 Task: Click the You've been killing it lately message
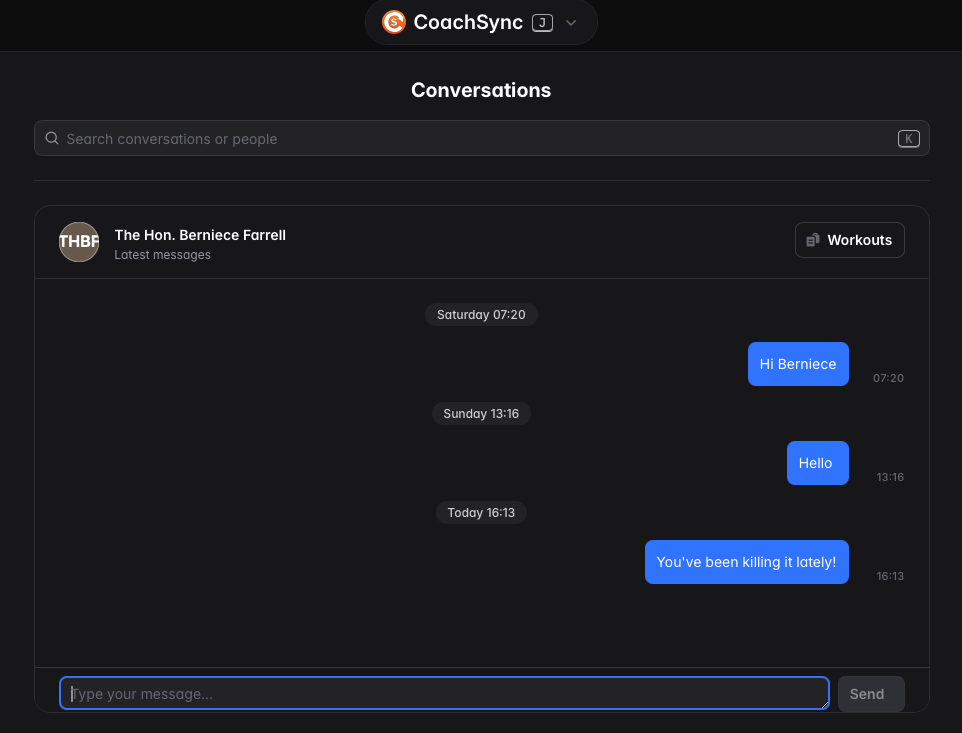pyautogui.click(x=746, y=561)
